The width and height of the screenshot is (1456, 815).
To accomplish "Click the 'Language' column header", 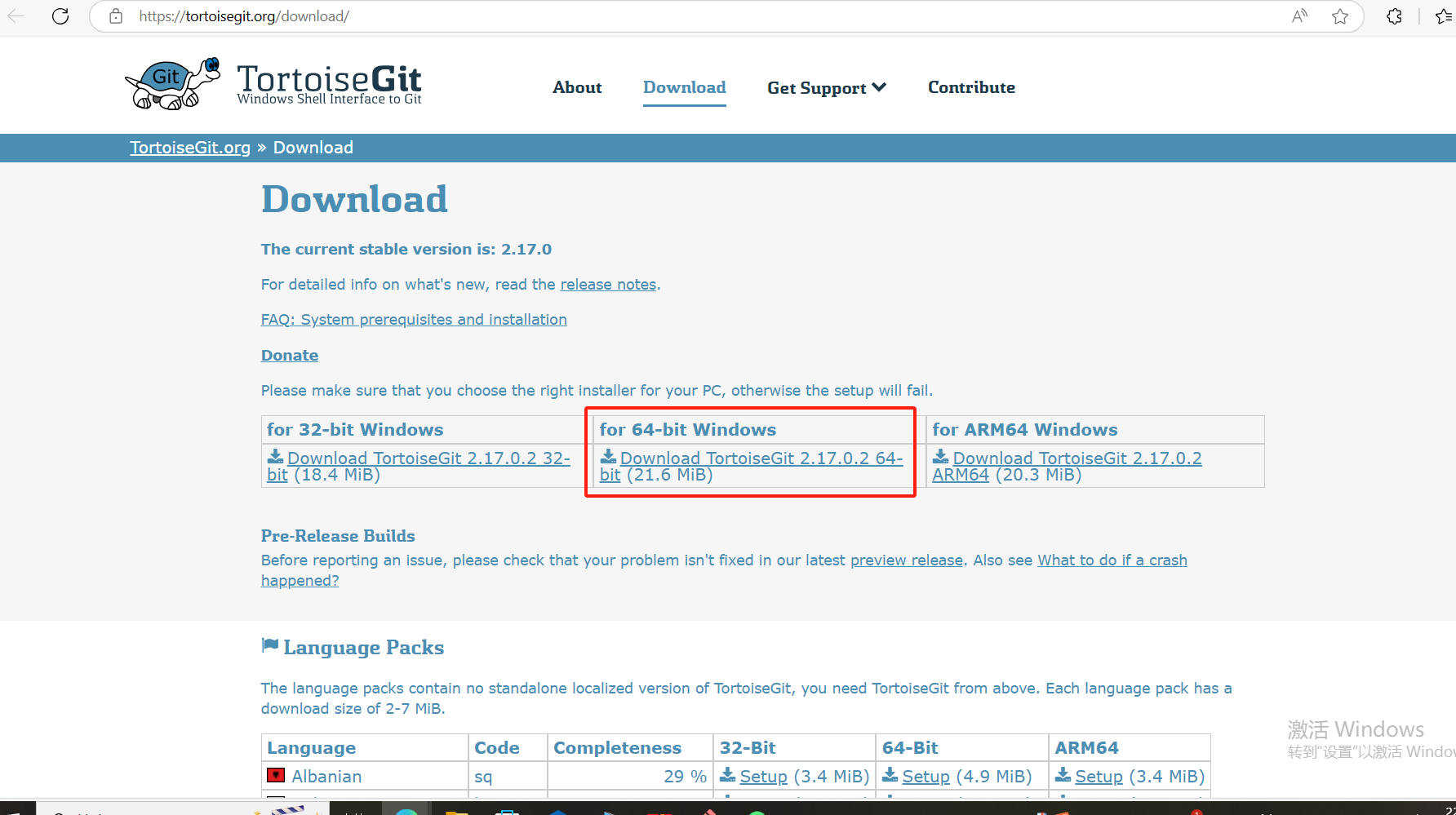I will tap(365, 748).
